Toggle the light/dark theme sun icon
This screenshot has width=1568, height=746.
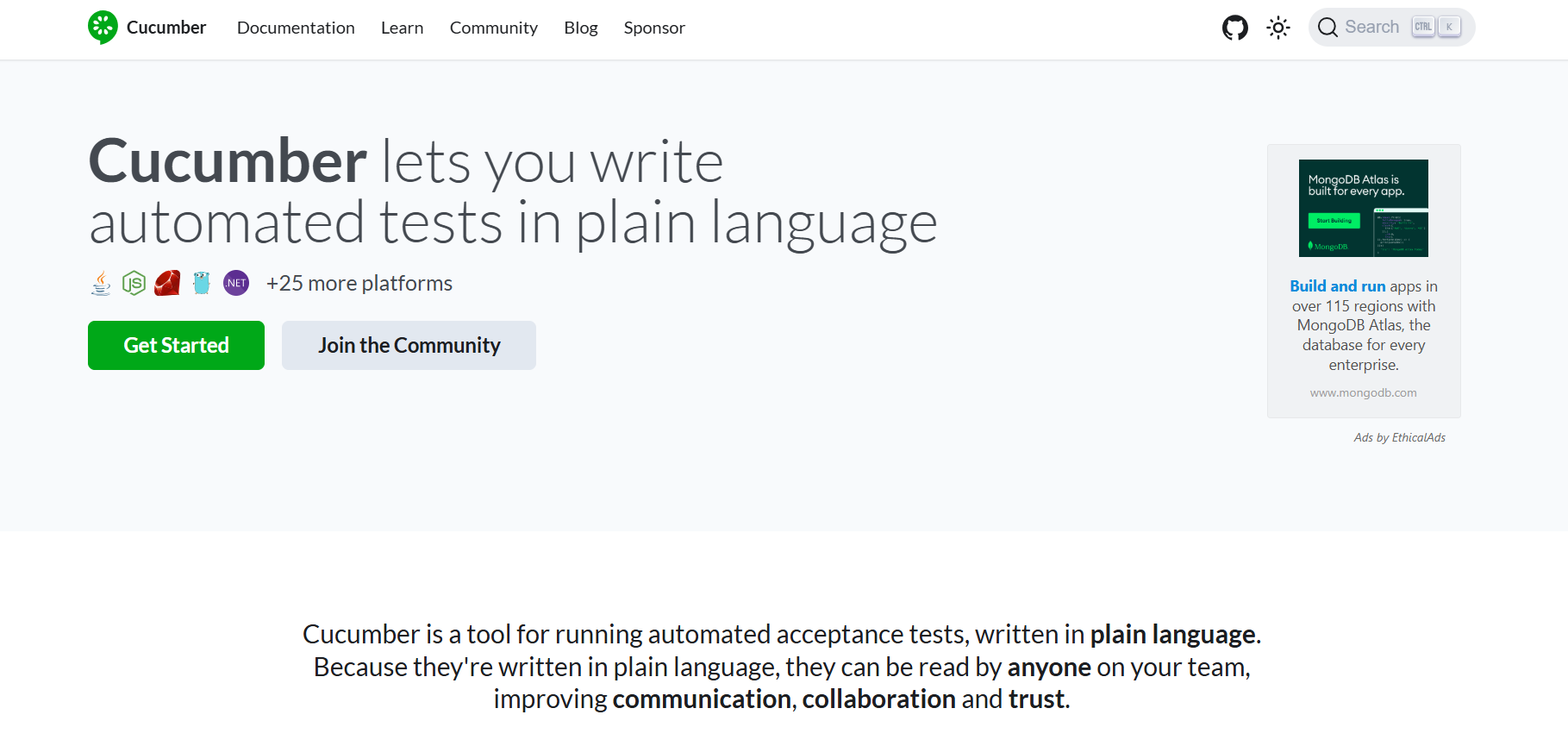(x=1278, y=28)
